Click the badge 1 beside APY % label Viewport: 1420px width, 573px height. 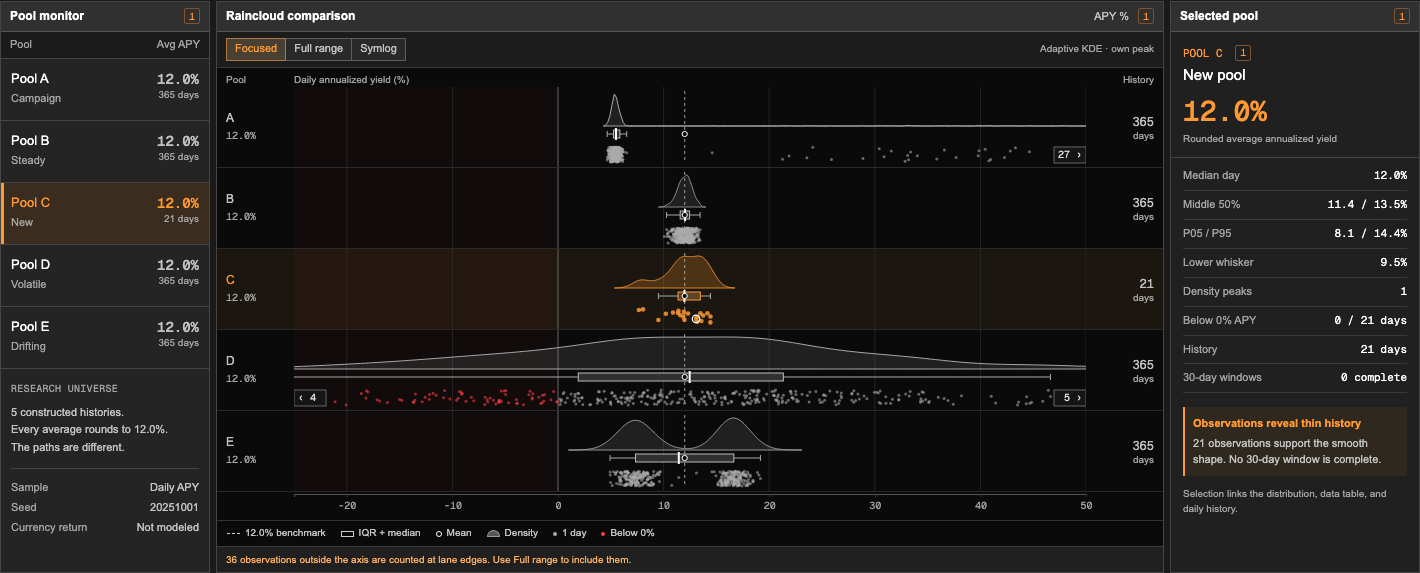tap(1146, 16)
